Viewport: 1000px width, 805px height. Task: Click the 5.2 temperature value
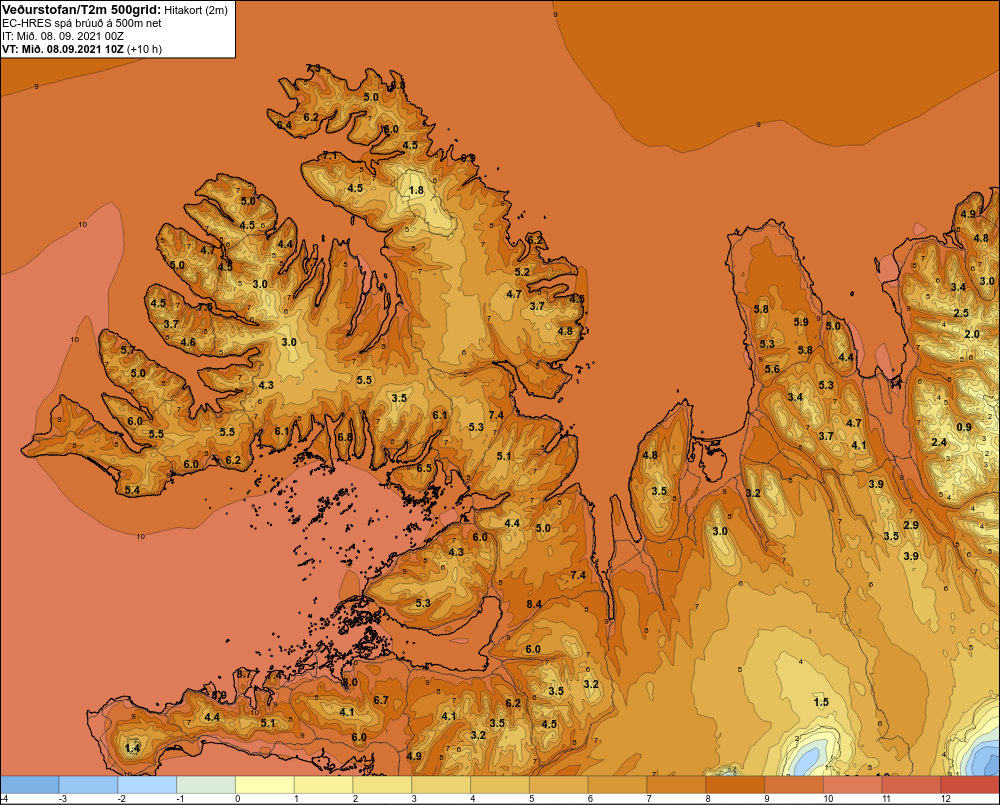[x=522, y=272]
